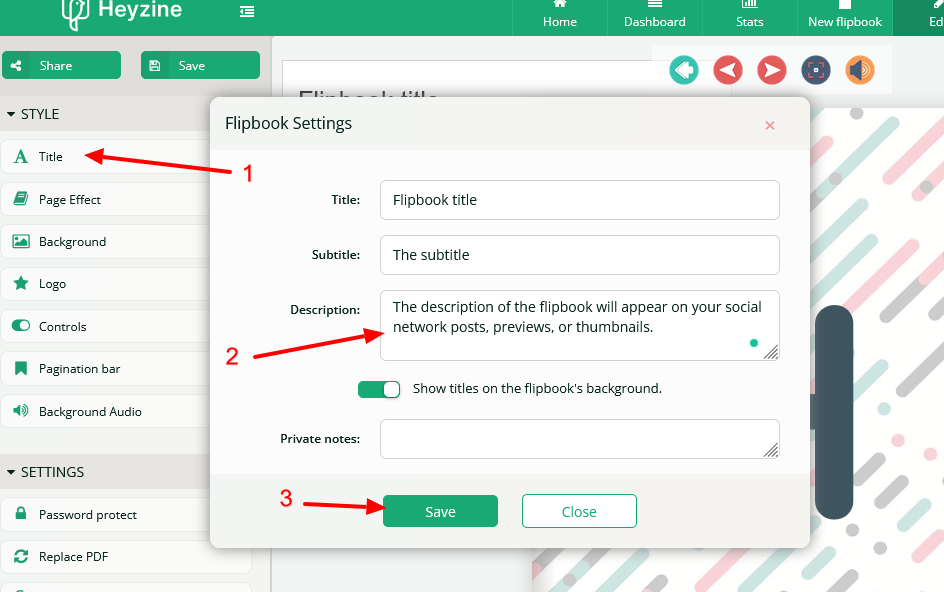Open the Background option
The height and width of the screenshot is (592, 944).
105,241
